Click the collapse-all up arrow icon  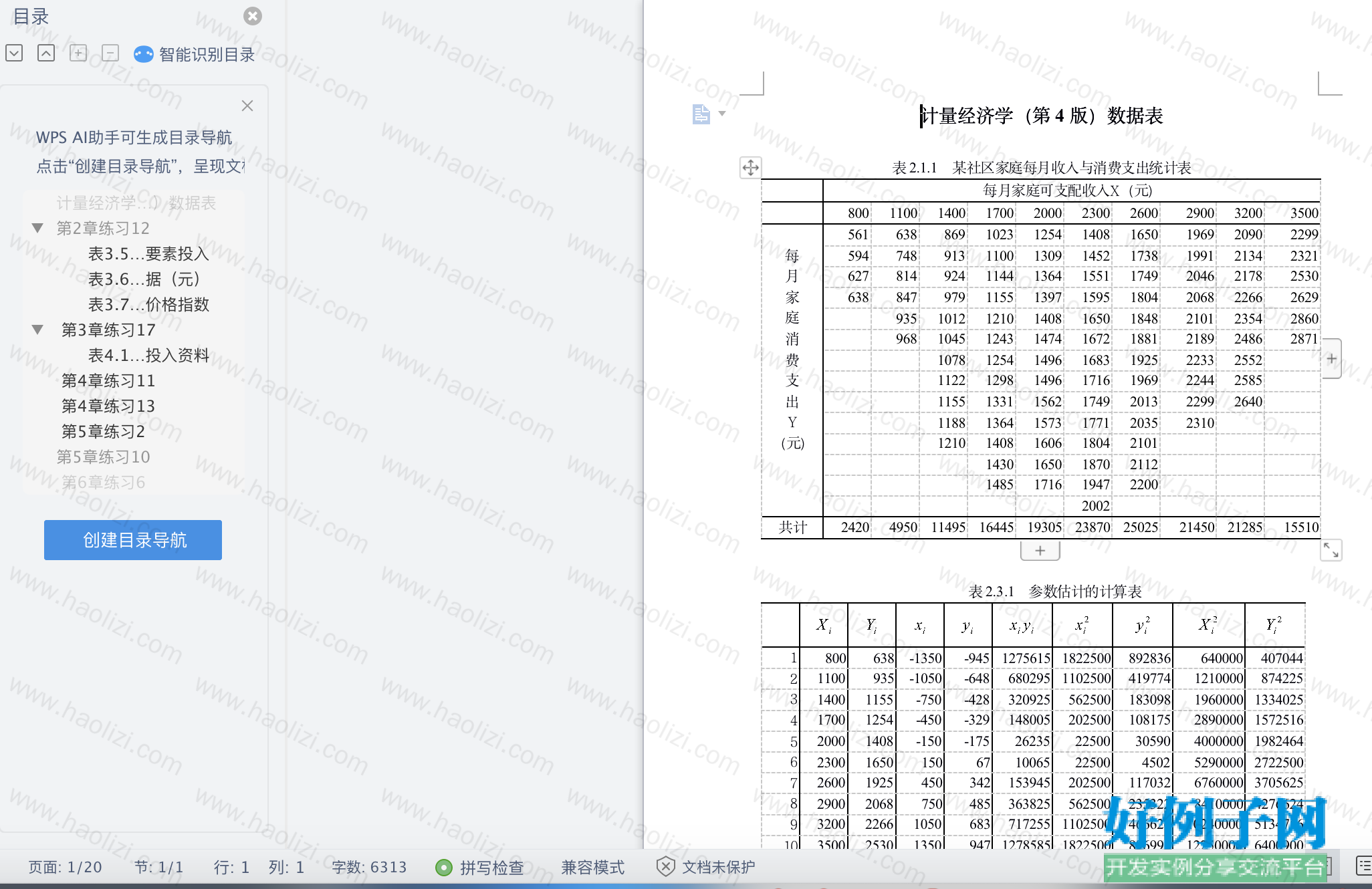46,53
